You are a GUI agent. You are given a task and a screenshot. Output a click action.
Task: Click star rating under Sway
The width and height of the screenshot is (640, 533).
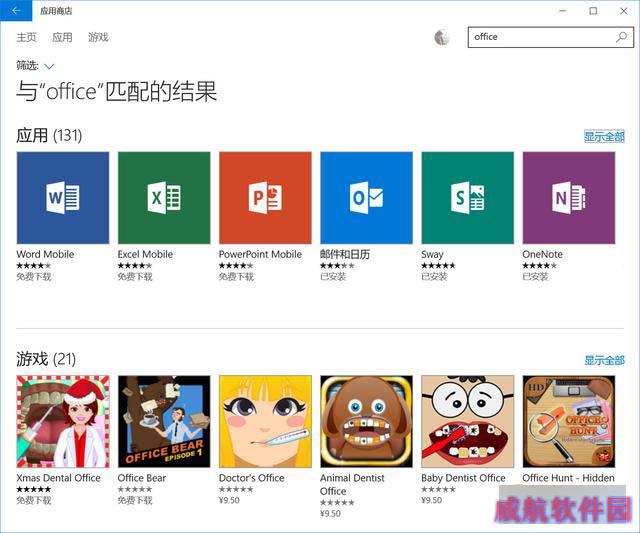pyautogui.click(x=438, y=266)
